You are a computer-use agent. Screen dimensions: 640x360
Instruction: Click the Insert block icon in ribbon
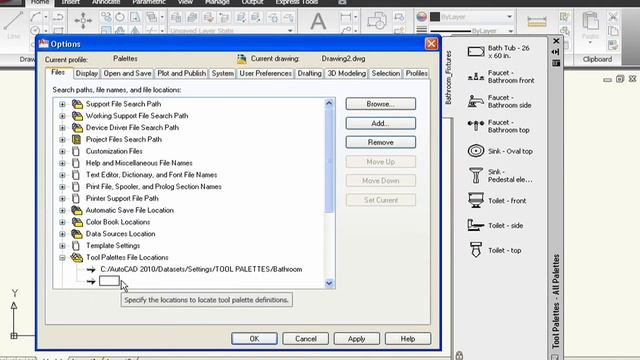(x=377, y=20)
